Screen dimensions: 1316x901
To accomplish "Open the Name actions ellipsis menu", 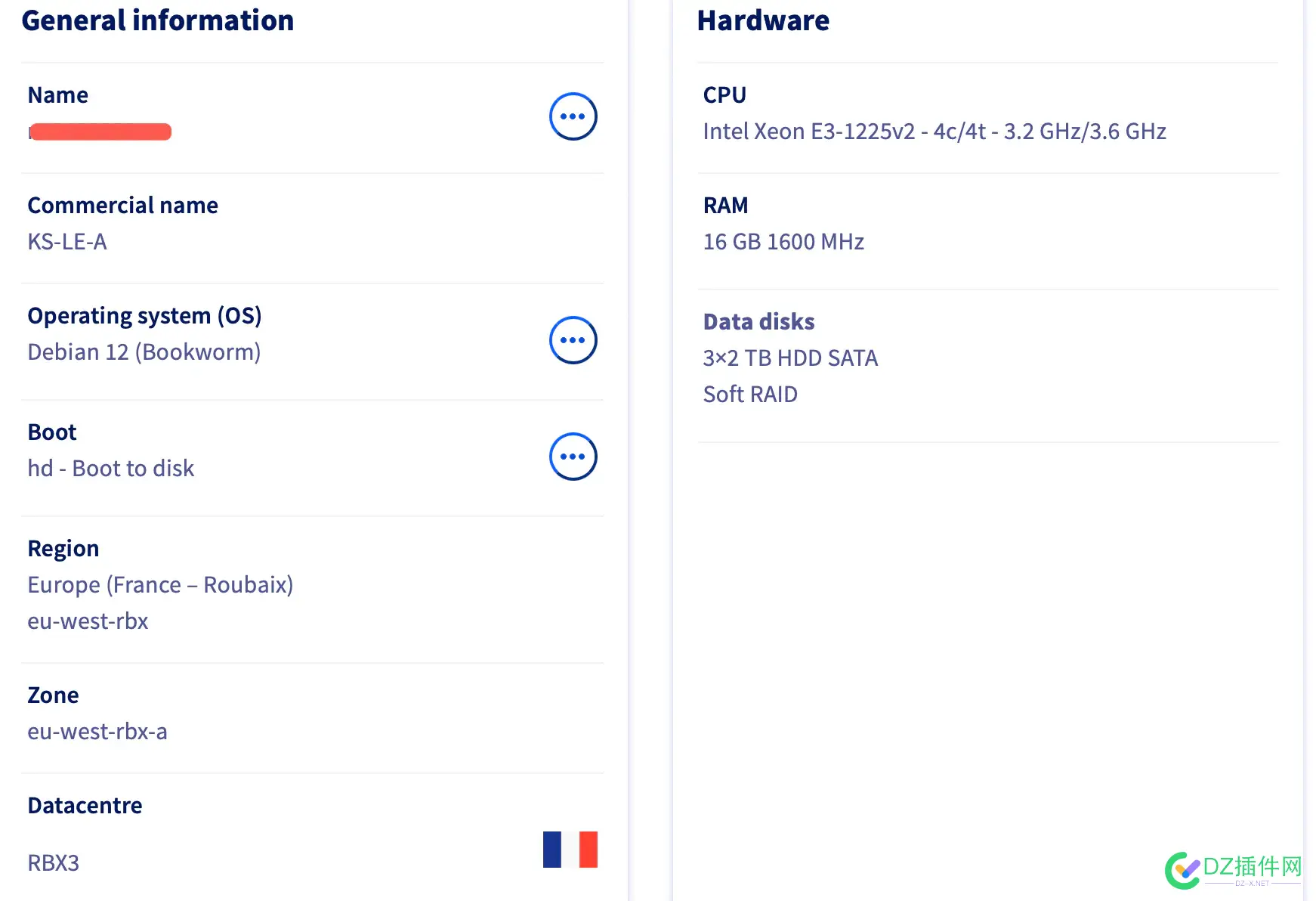I will point(573,116).
